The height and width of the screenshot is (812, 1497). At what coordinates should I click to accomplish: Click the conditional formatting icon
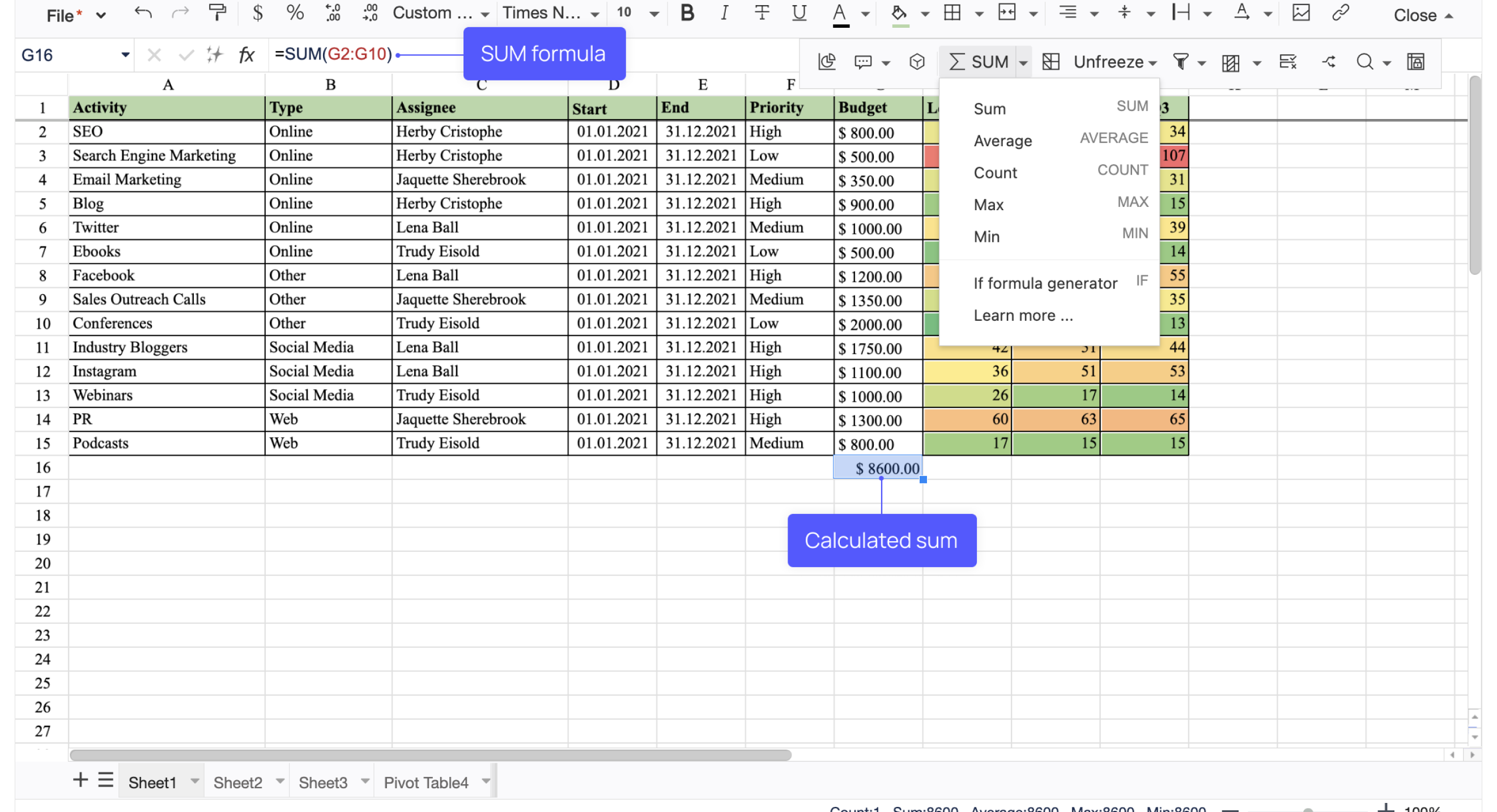(1231, 62)
